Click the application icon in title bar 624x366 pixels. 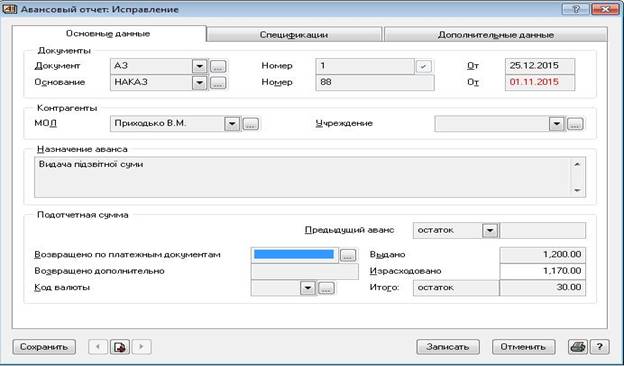tap(10, 9)
